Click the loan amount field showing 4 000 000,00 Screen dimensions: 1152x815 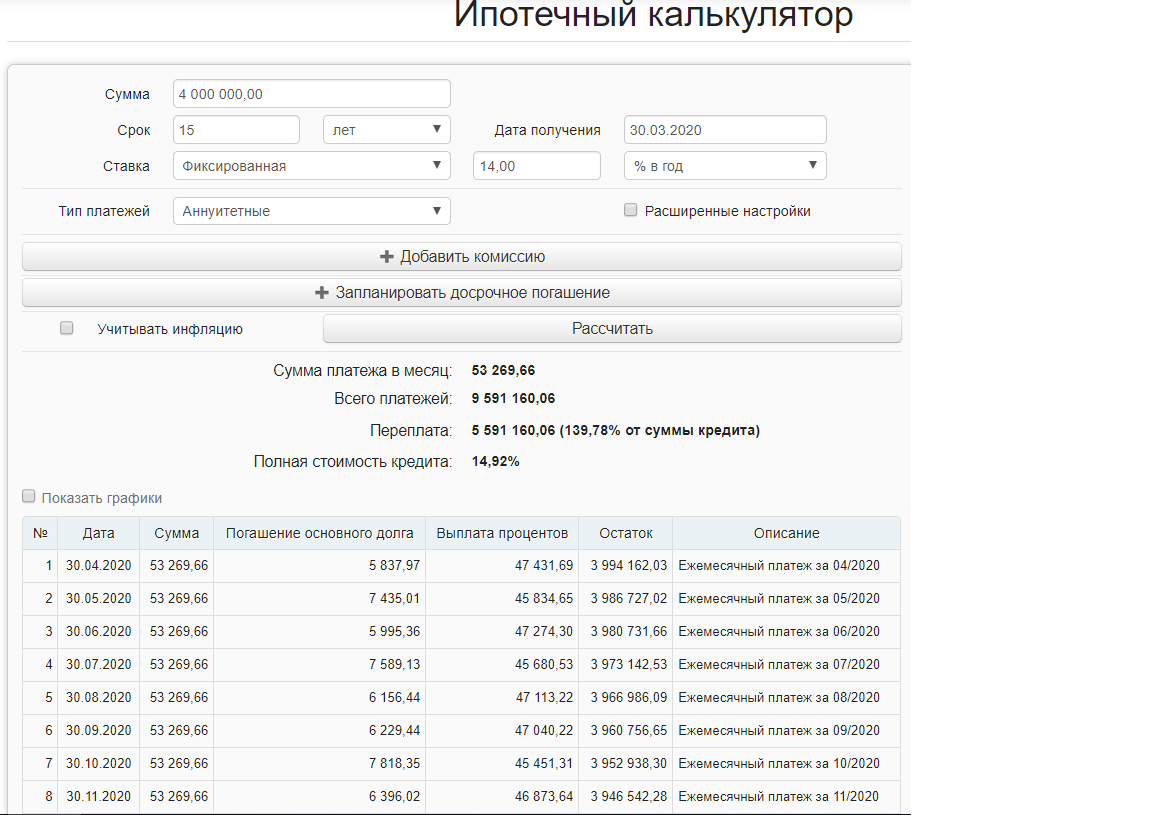312,94
